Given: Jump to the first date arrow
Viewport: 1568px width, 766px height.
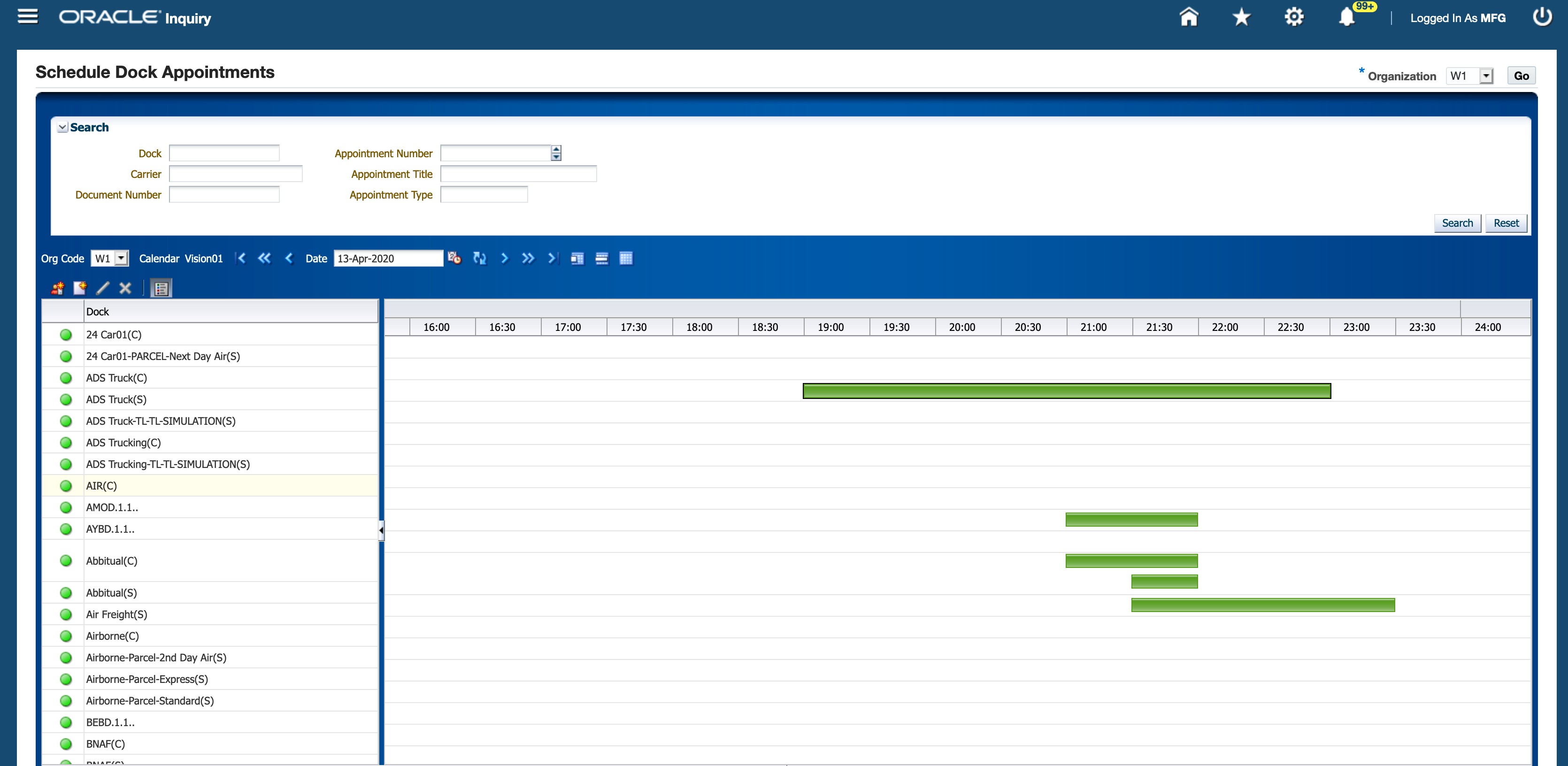Looking at the screenshot, I should pos(241,258).
